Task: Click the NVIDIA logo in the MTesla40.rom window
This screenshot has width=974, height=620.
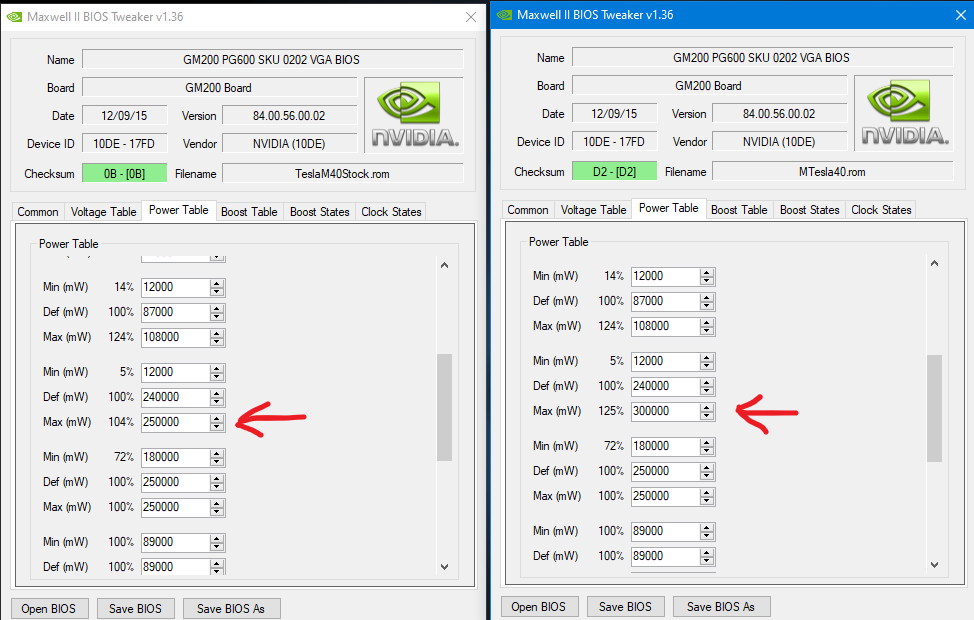Action: (904, 112)
